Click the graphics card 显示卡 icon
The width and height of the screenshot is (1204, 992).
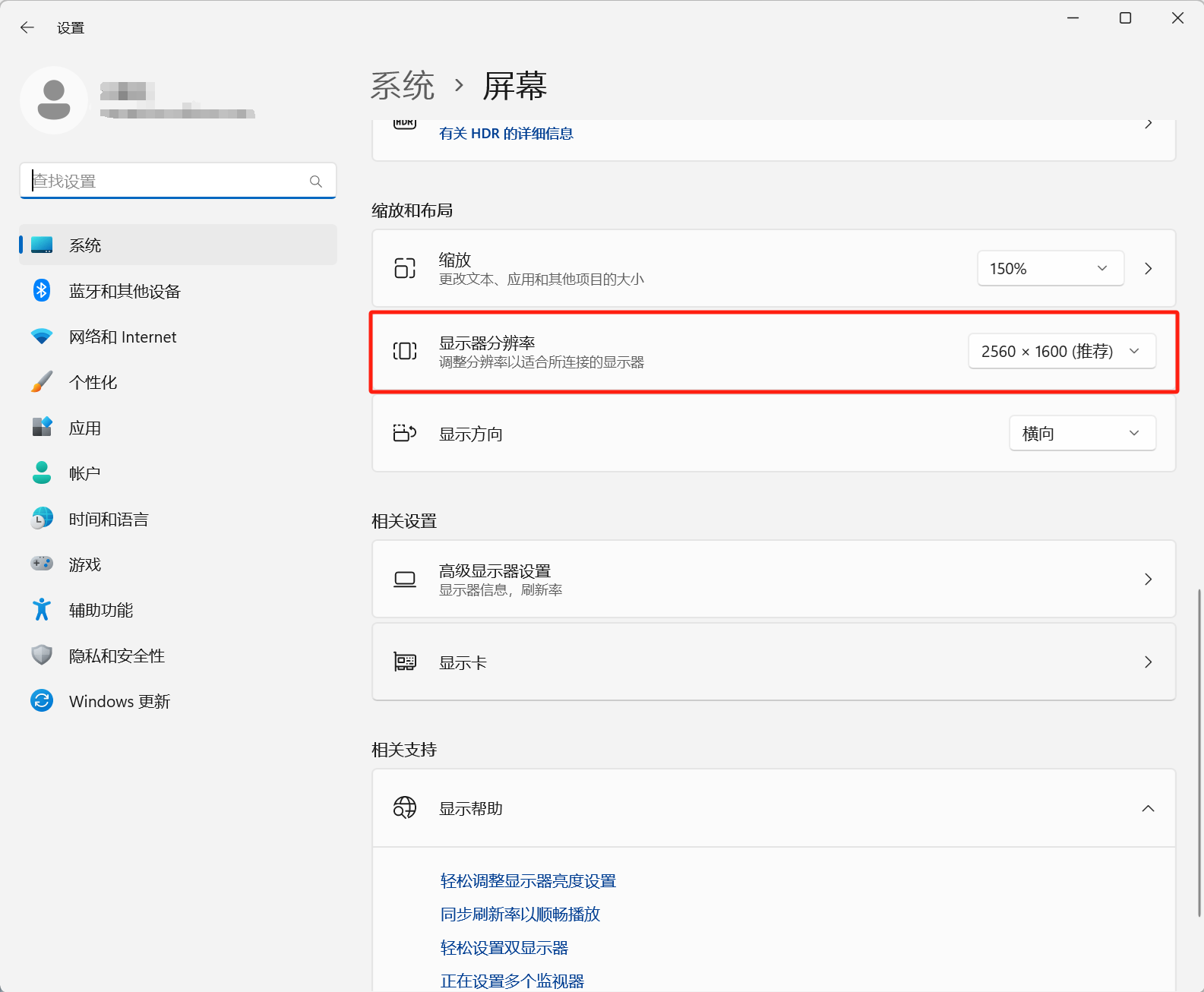405,662
